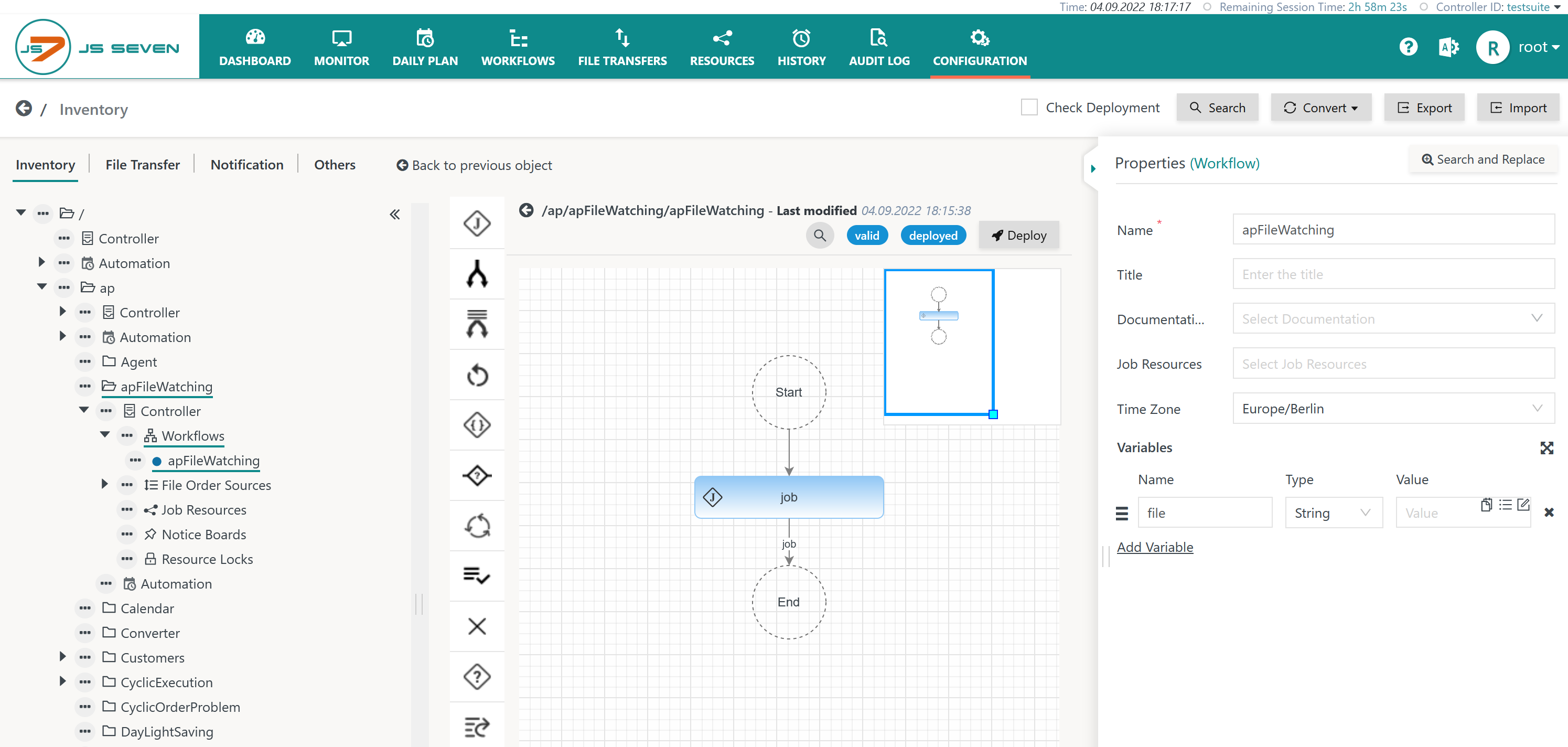Open the variable Type String dropdown

1333,513
